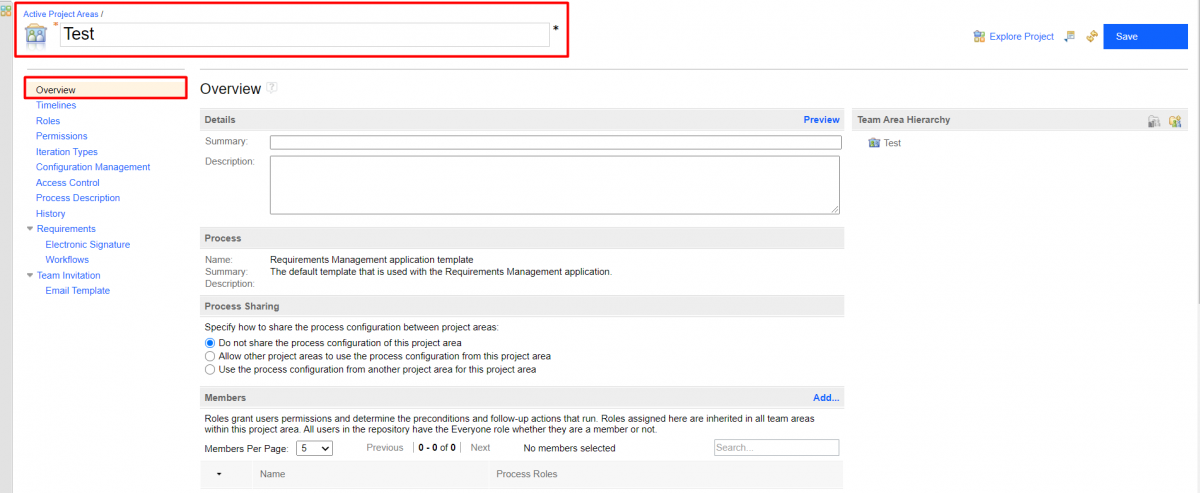Click the greyed team hierarchy icon
This screenshot has width=1200, height=493.
coord(1154,121)
